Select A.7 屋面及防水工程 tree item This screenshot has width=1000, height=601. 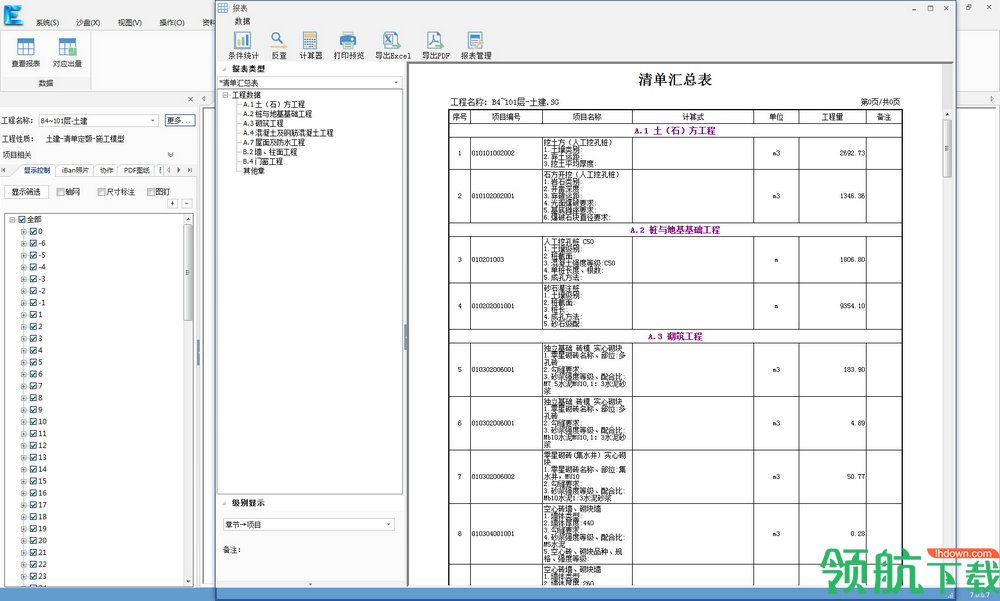tap(274, 142)
